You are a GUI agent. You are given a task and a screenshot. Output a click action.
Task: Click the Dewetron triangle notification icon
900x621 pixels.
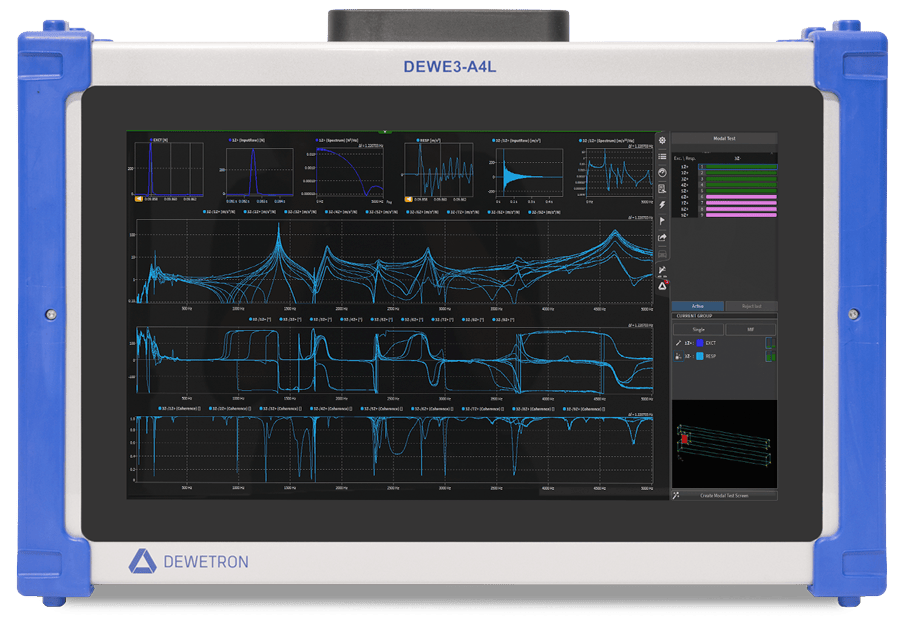tap(662, 286)
